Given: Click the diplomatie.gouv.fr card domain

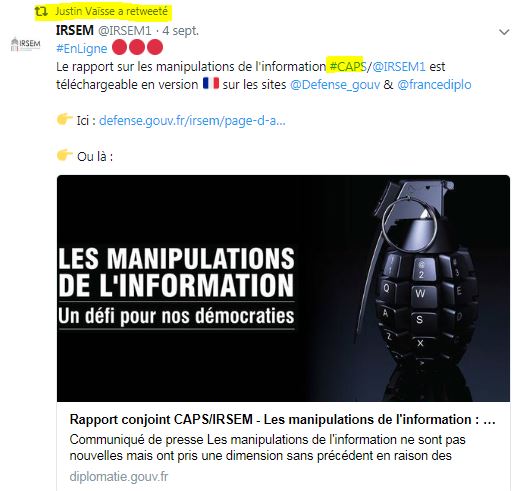Looking at the screenshot, I should click(119, 477).
